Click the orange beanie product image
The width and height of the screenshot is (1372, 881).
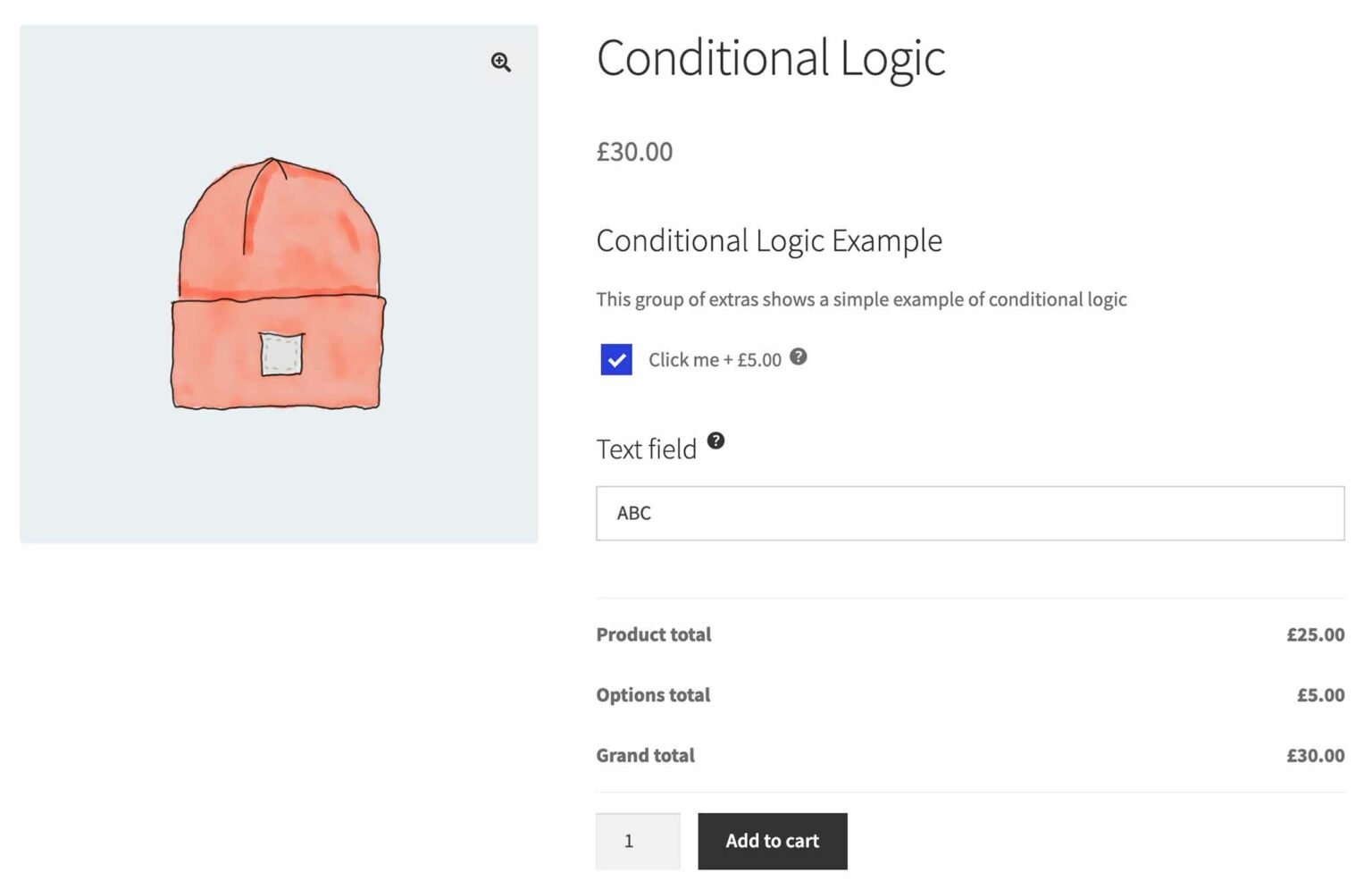[x=279, y=284]
